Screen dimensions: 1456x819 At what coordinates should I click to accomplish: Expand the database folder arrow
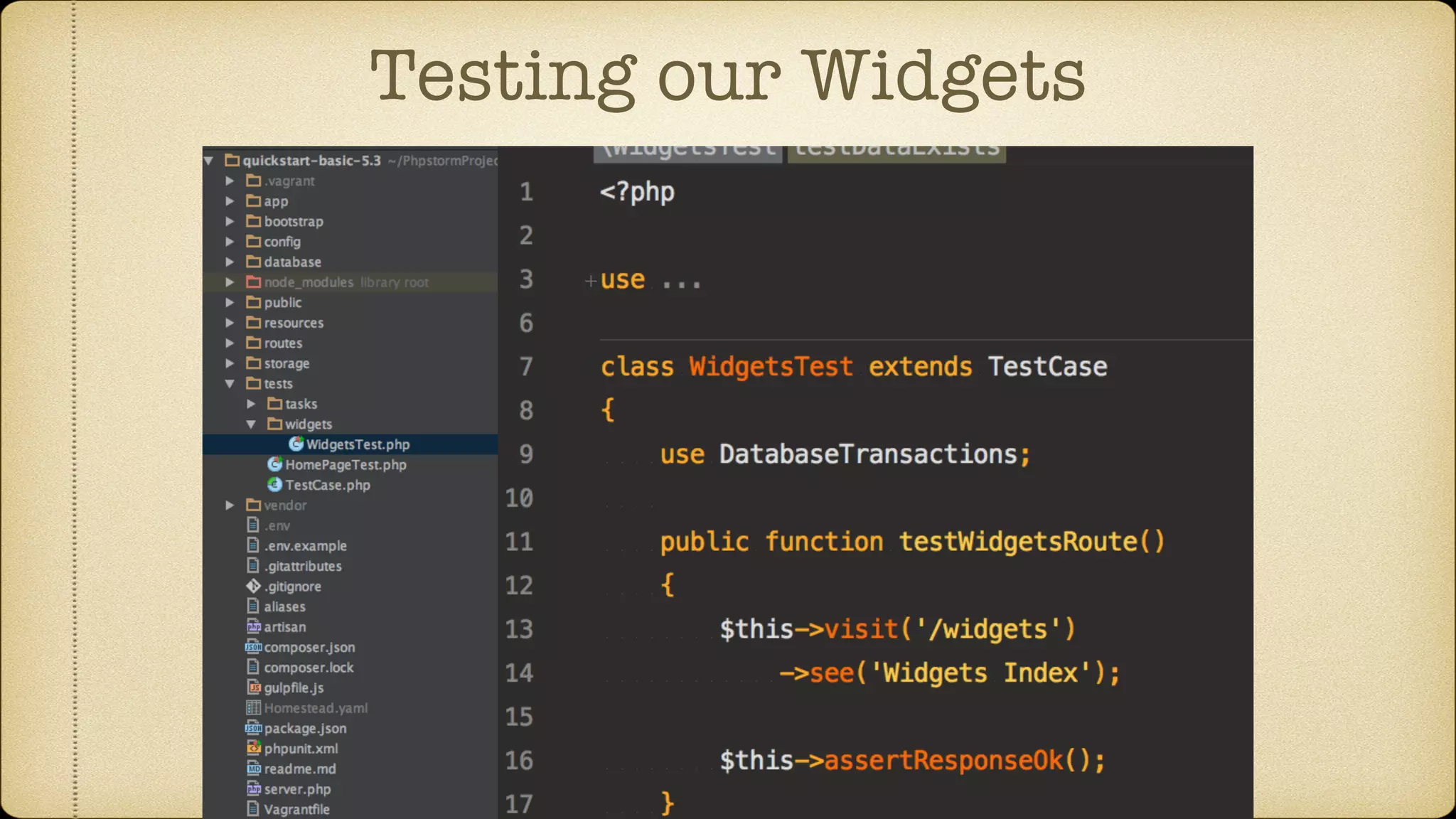click(230, 262)
